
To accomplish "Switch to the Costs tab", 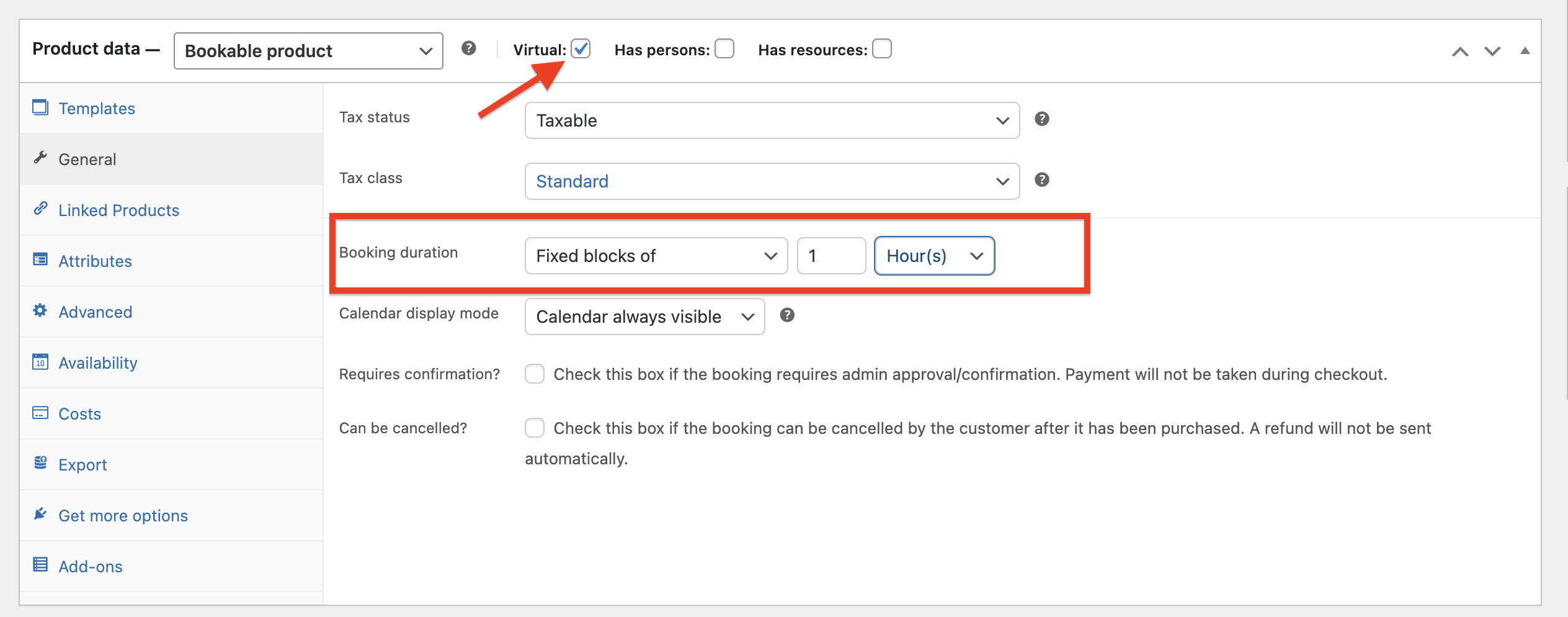I will tap(79, 414).
